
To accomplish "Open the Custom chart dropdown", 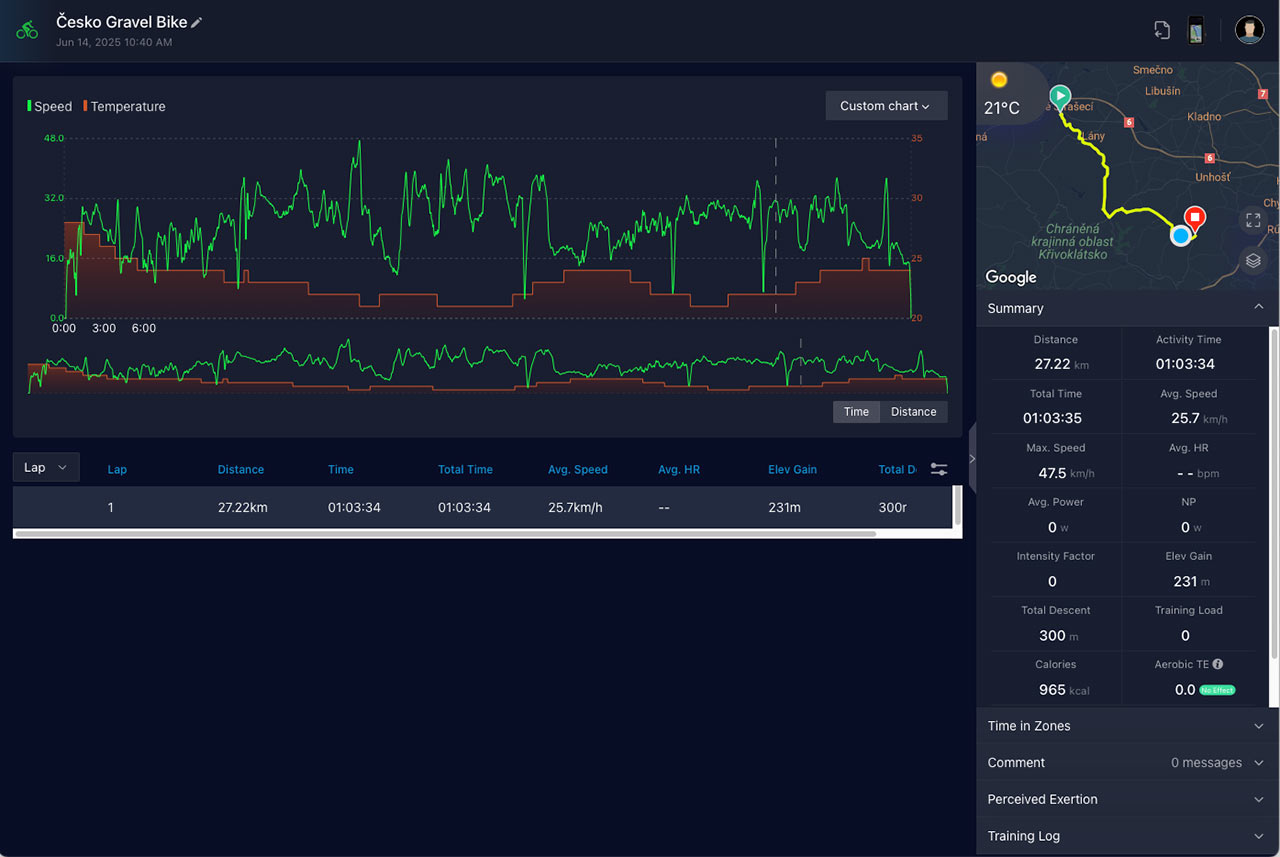I will (885, 106).
